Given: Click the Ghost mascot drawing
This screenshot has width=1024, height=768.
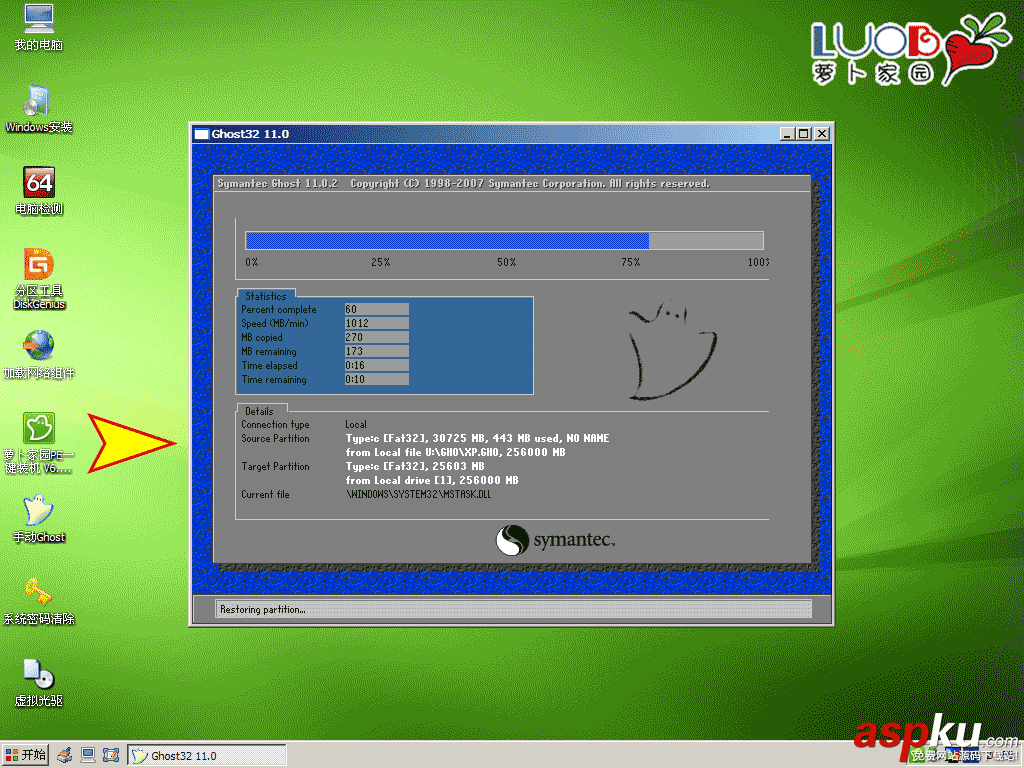Looking at the screenshot, I should [x=673, y=350].
